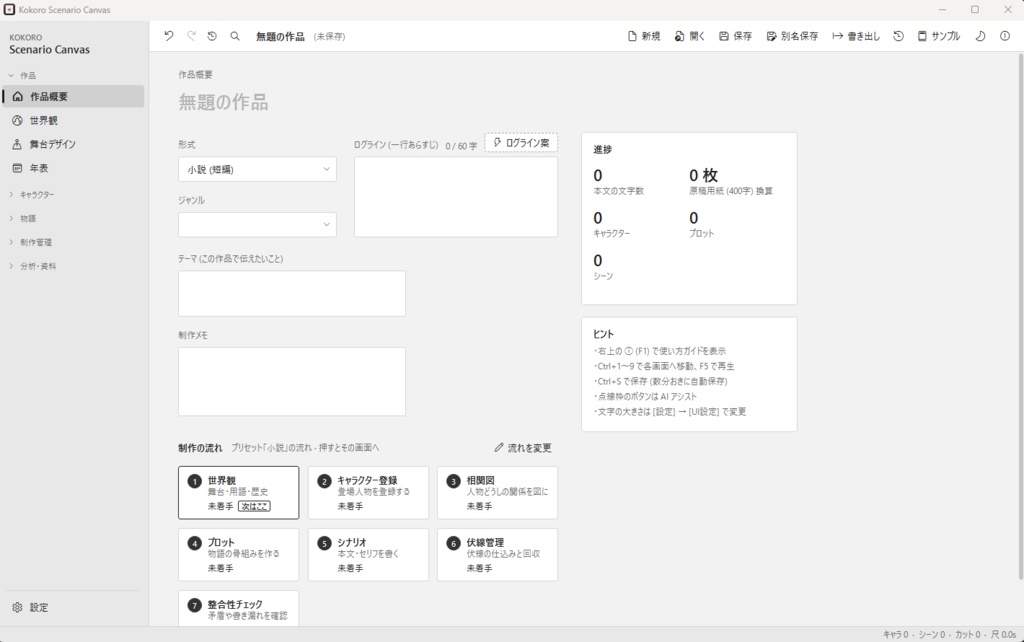Export with 書き出し button
The height and width of the screenshot is (642, 1024).
coord(856,37)
